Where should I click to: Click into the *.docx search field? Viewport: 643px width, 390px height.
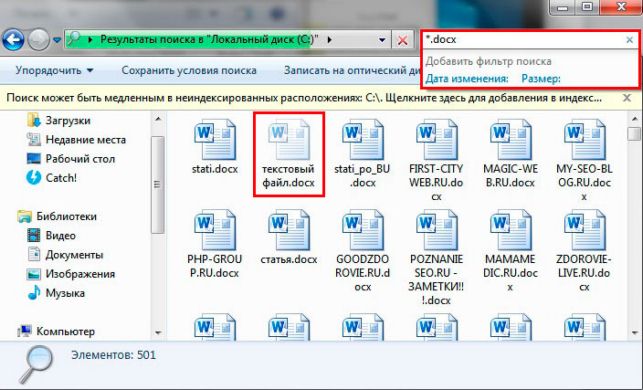[x=523, y=40]
